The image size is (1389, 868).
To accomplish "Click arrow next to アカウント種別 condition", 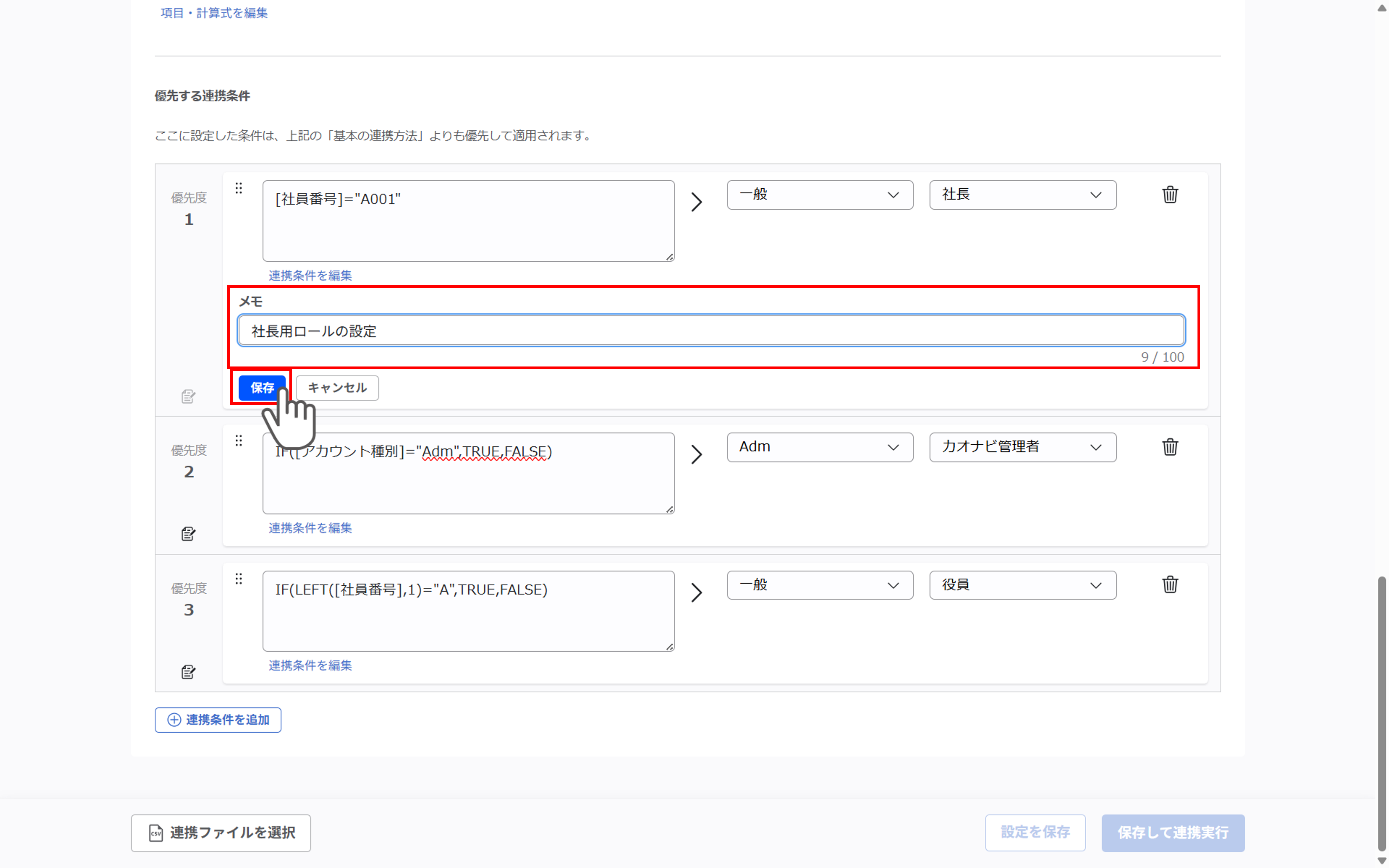I will click(696, 454).
